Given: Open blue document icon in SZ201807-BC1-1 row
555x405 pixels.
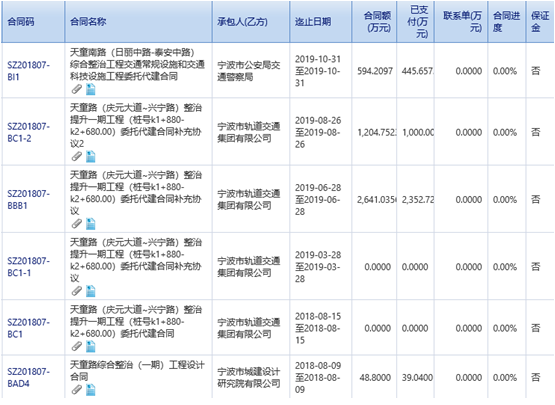Looking at the screenshot, I should (x=91, y=291).
